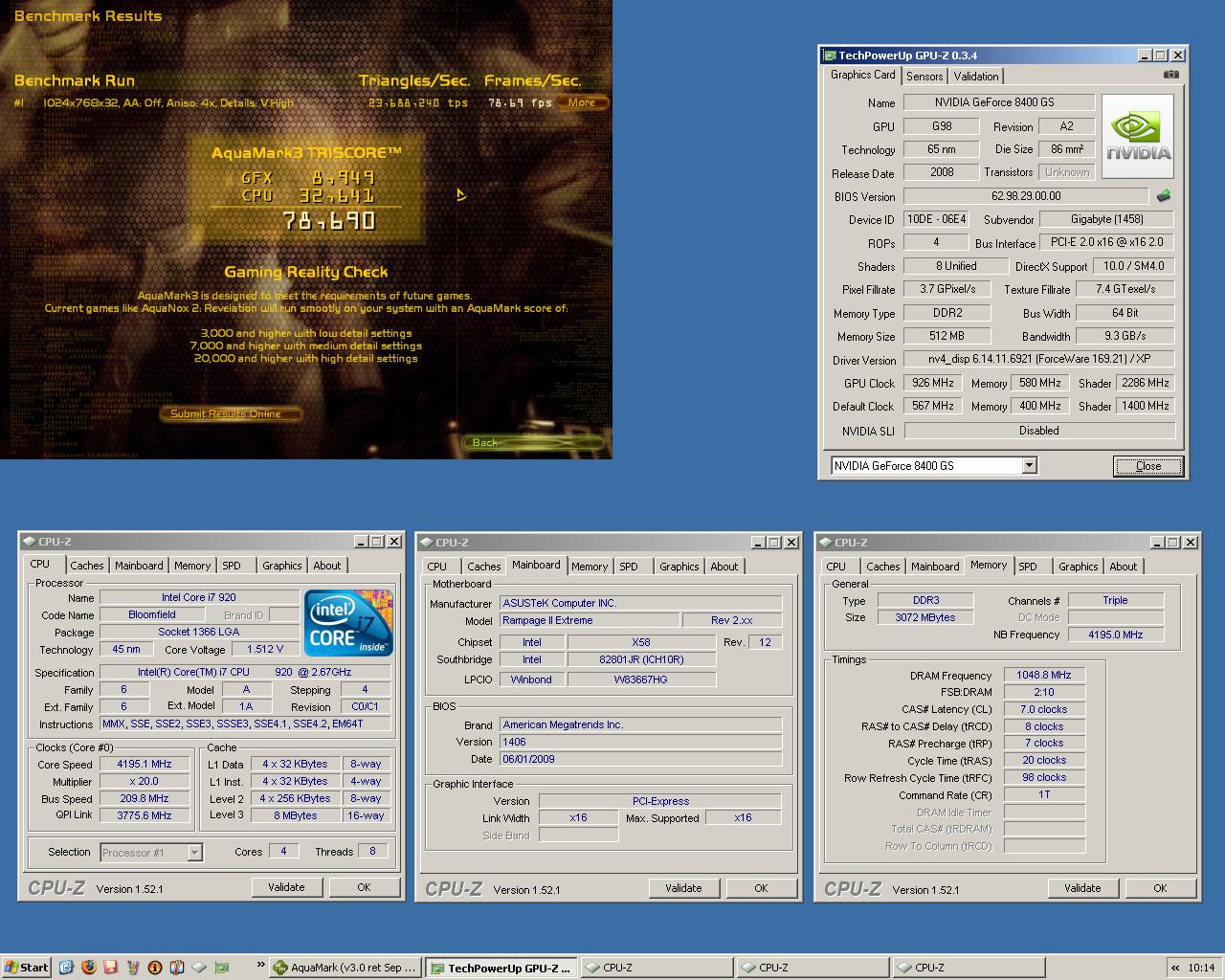This screenshot has height=980, width=1225.
Task: Click the NB Frequency 4195.0 MHz value
Action: [1116, 635]
